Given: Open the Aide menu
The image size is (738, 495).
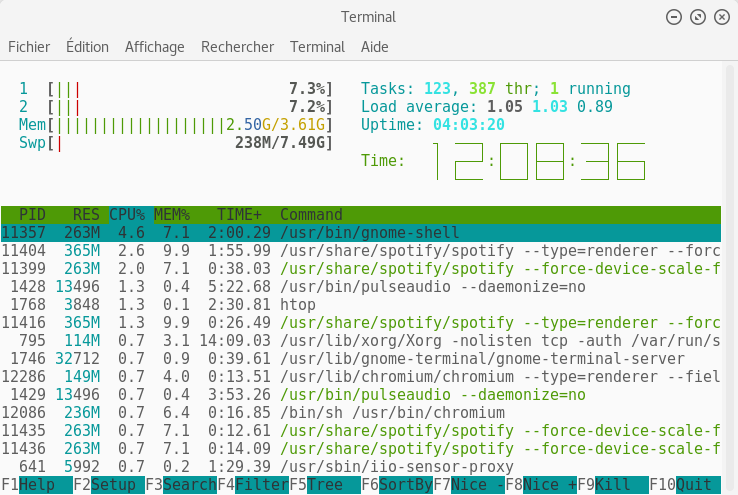Looking at the screenshot, I should (x=375, y=47).
